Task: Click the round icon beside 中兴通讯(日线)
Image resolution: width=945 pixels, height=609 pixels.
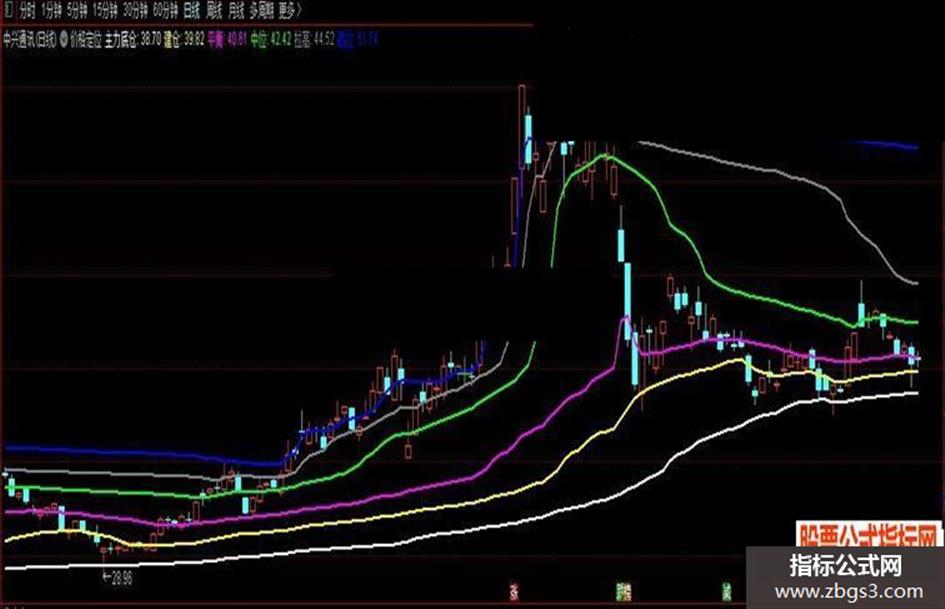Action: (x=63, y=40)
